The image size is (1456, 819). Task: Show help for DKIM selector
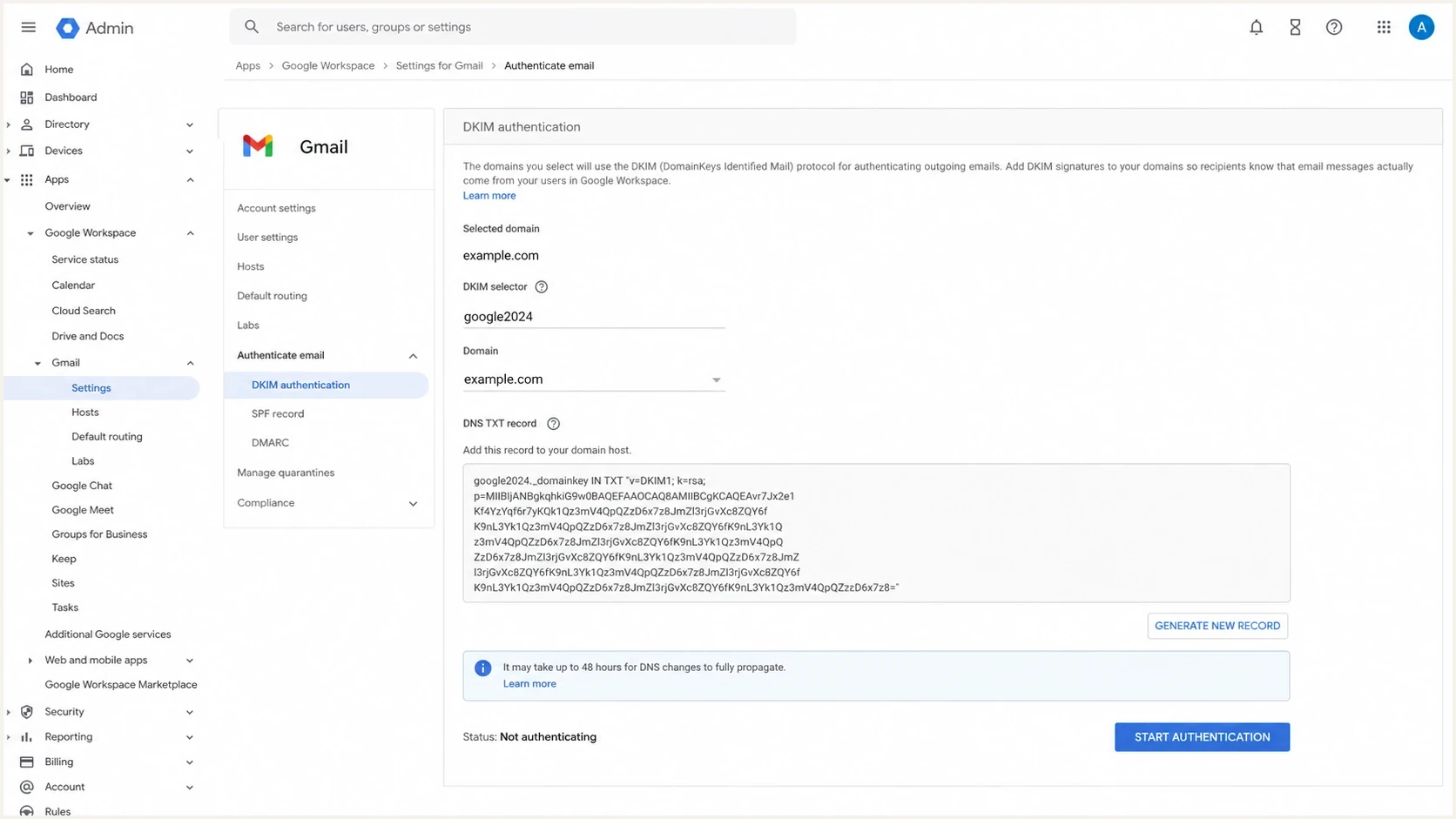point(541,287)
